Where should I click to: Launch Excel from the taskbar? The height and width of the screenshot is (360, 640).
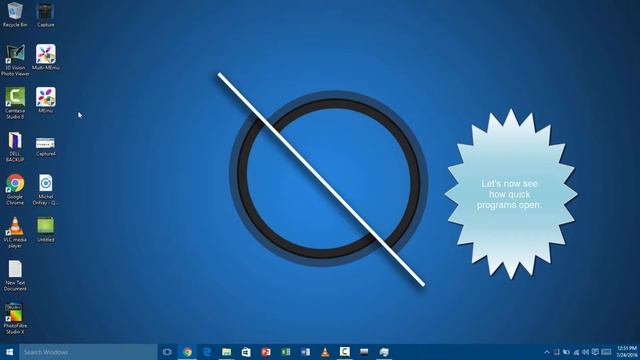tap(285, 352)
